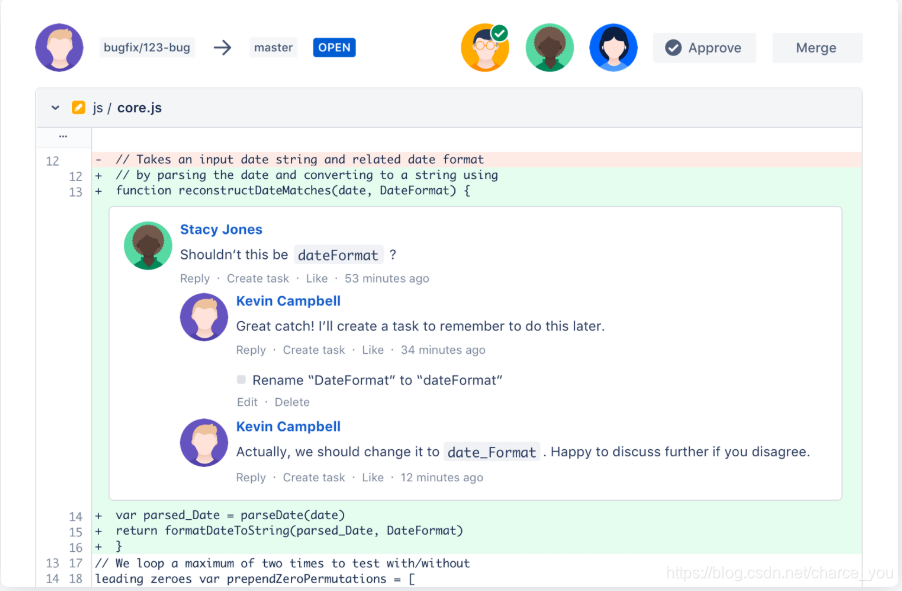Click the green reviewer avatar in header
This screenshot has width=902, height=591.
click(x=549, y=48)
